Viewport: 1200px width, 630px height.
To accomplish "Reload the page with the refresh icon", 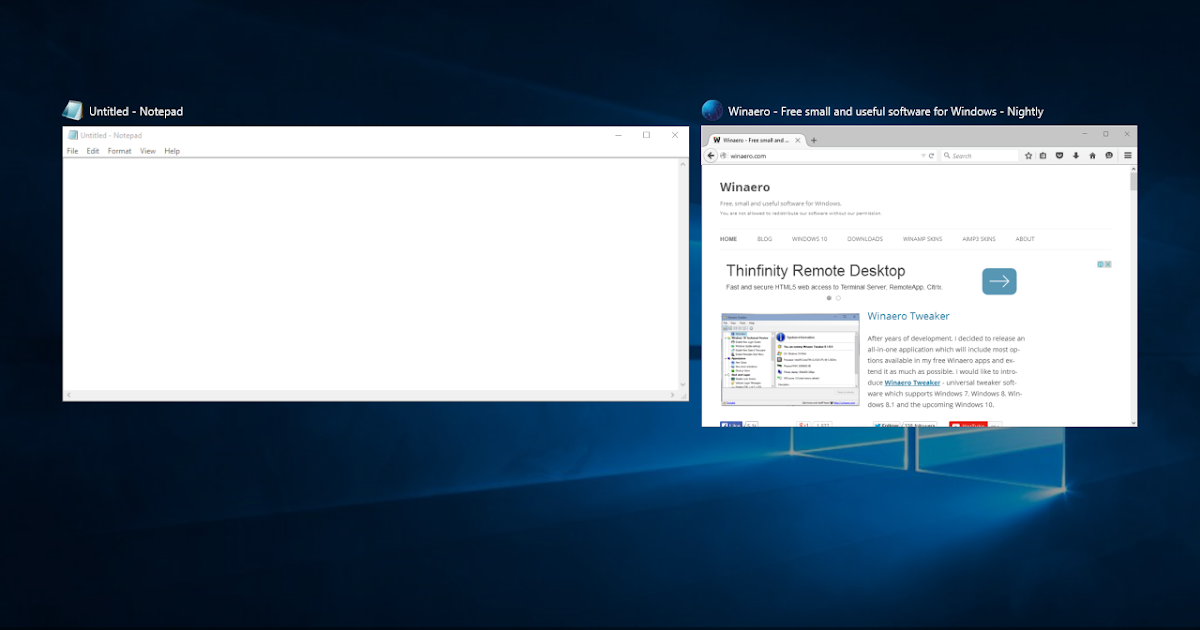I will click(x=931, y=155).
